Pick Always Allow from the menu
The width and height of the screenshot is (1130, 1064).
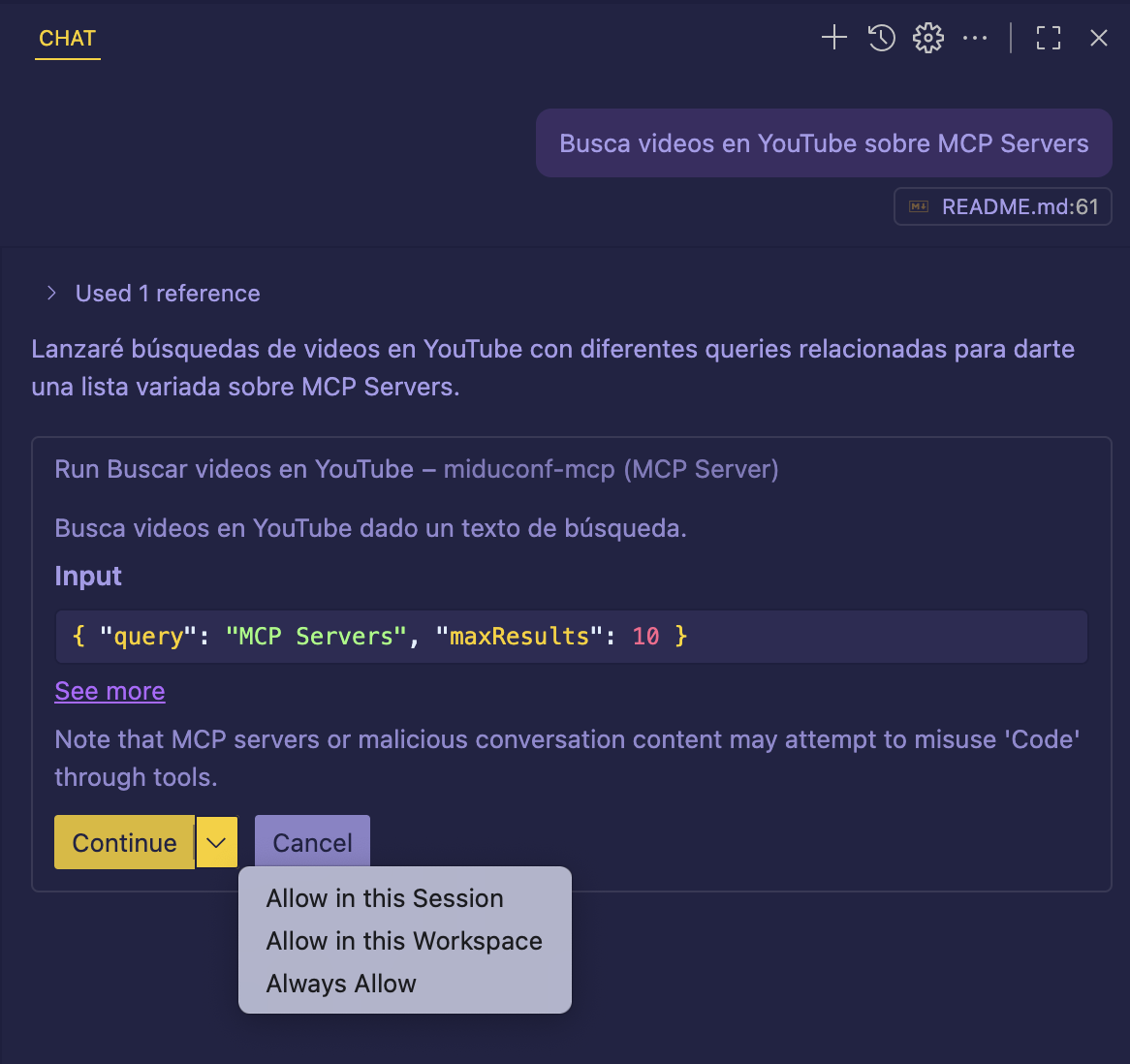click(x=341, y=984)
